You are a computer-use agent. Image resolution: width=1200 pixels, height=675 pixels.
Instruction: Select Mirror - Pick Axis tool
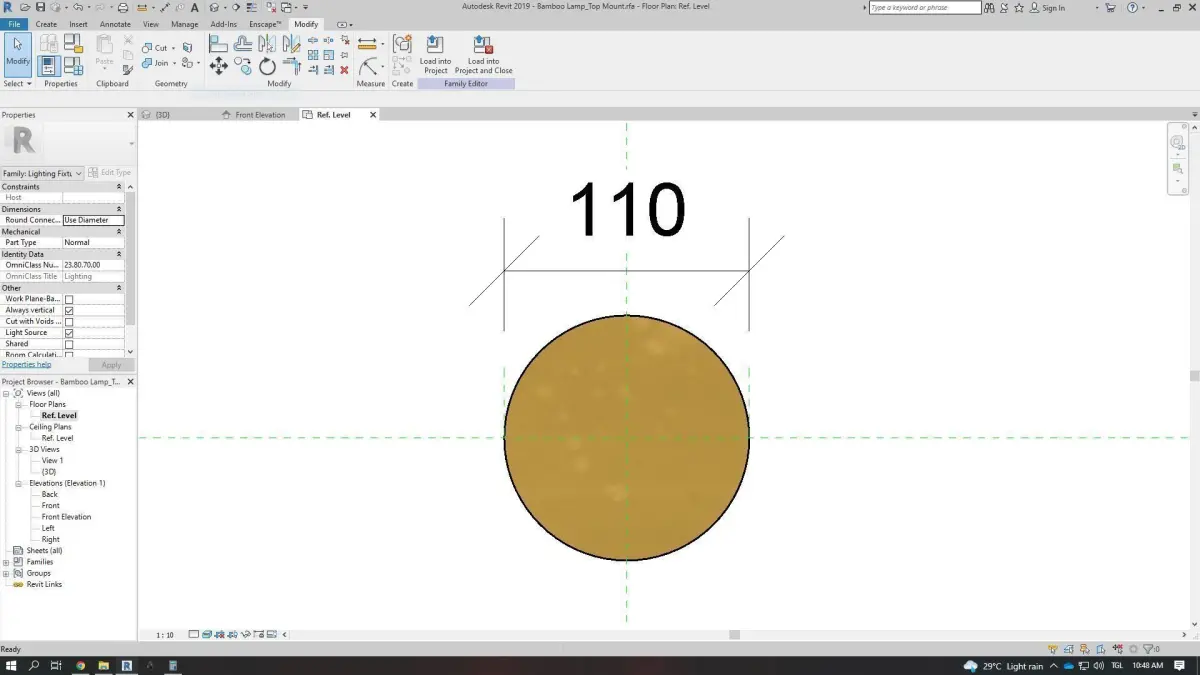267,43
